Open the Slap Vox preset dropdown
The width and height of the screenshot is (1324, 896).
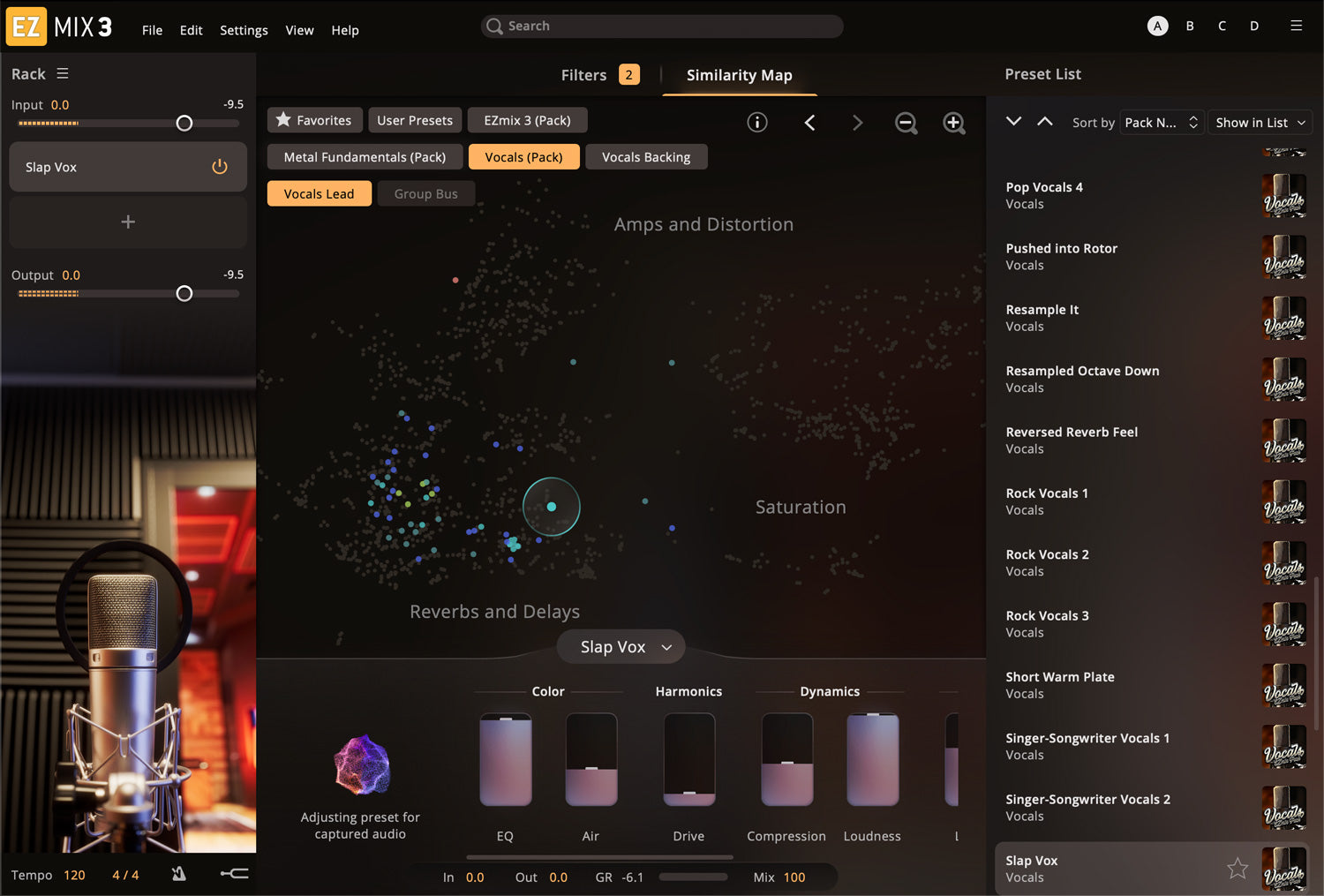(621, 647)
